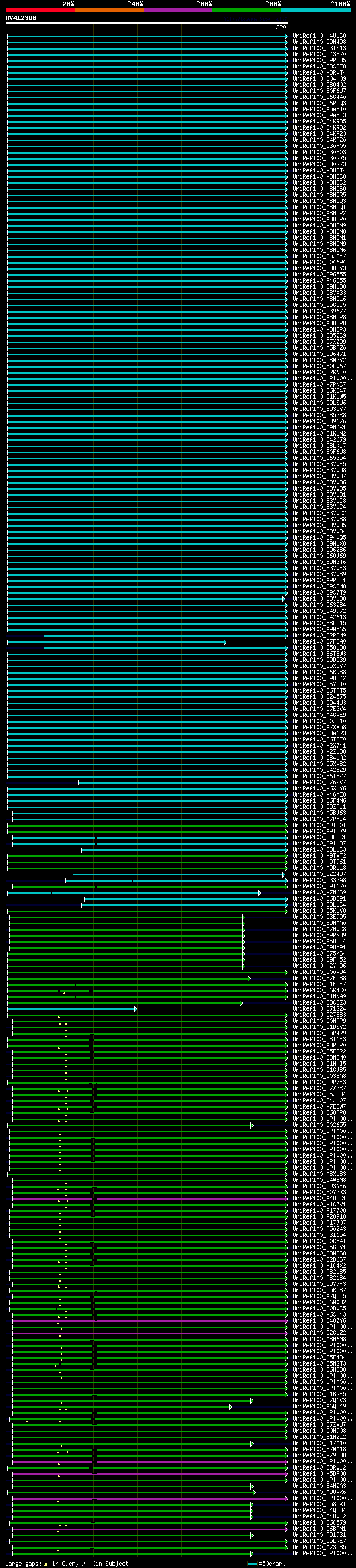
Task: Select the UniRef100_Q9AXE3 label
Action: (319, 115)
